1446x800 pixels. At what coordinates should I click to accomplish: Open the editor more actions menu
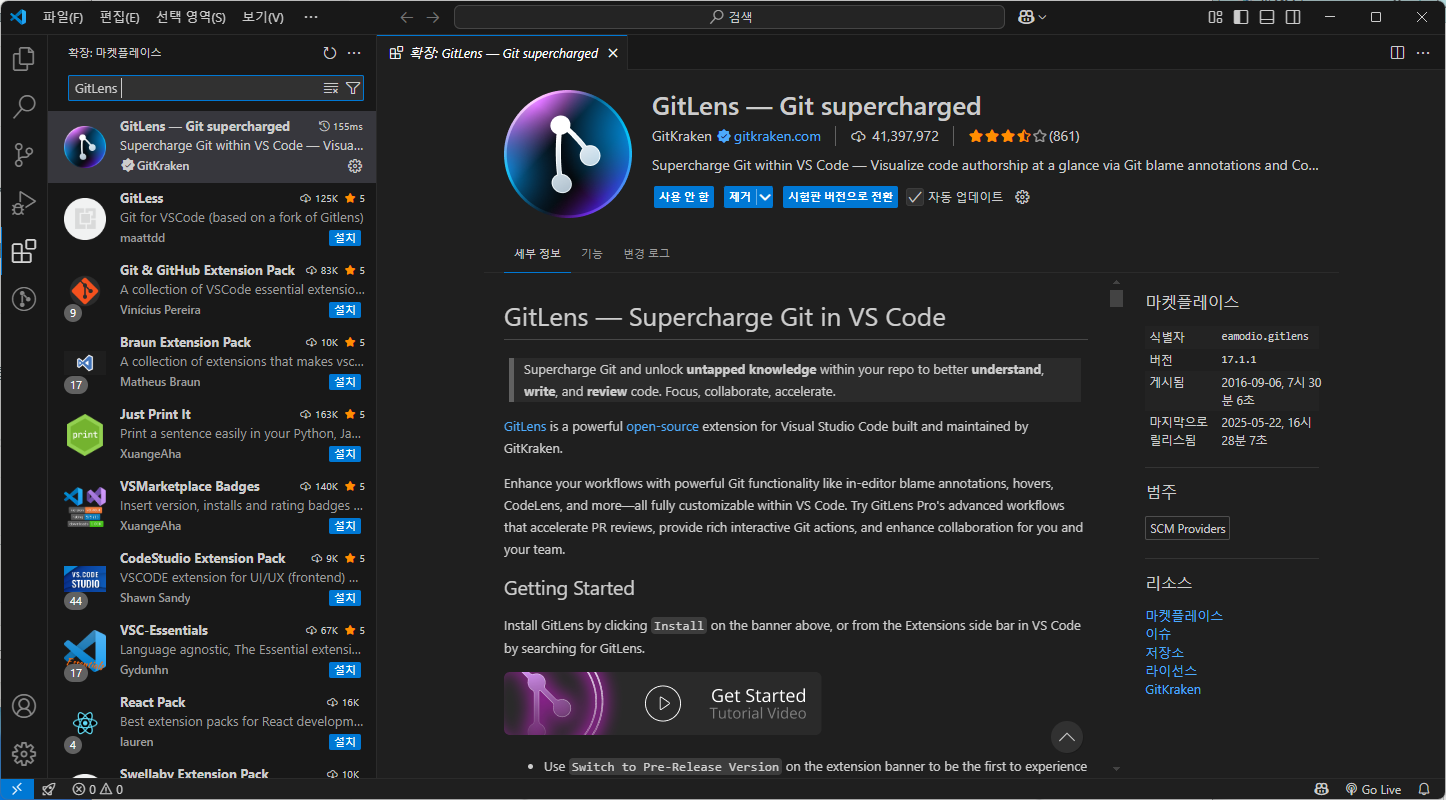[1423, 53]
